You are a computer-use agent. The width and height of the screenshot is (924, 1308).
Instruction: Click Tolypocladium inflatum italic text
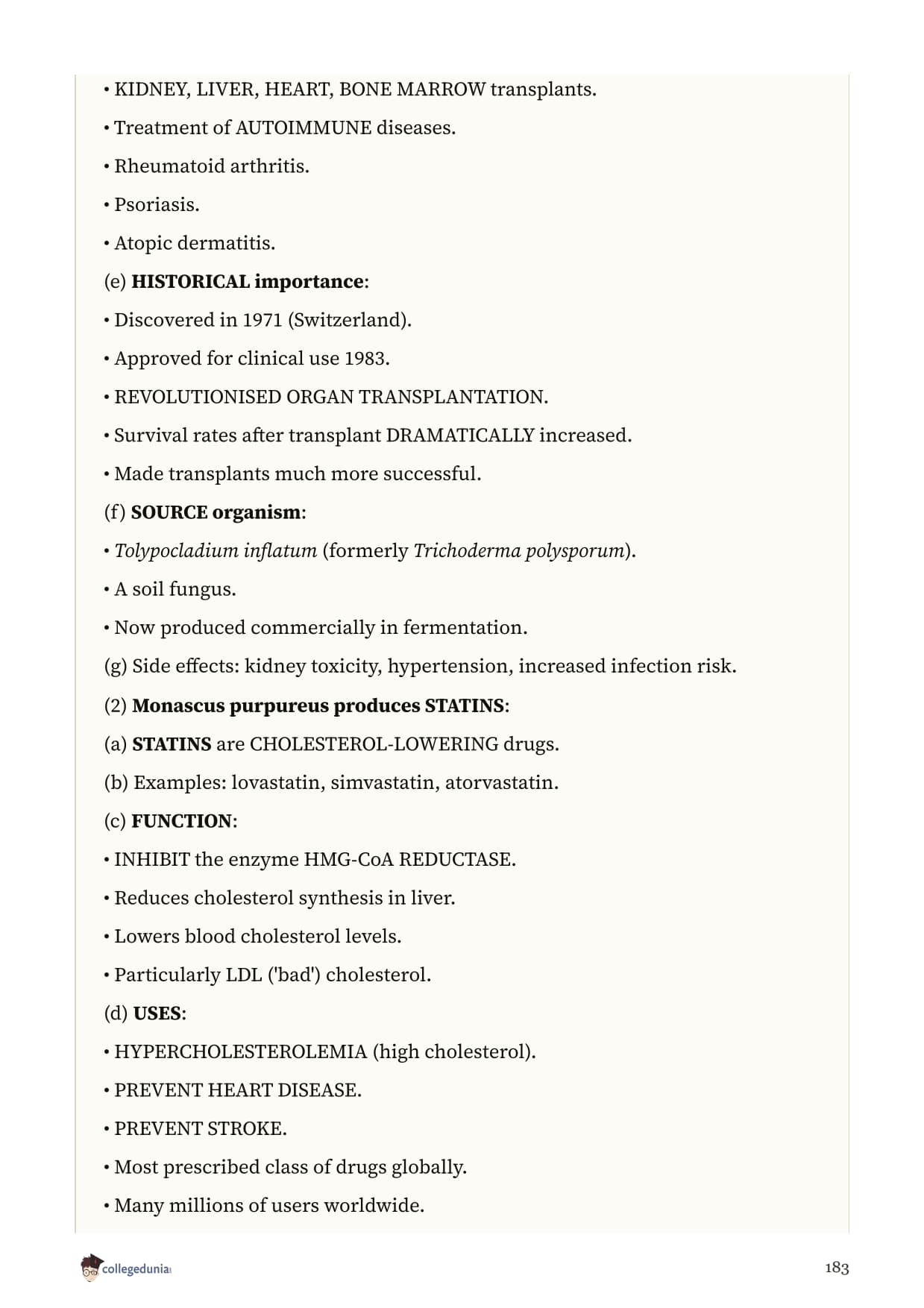pyautogui.click(x=216, y=551)
